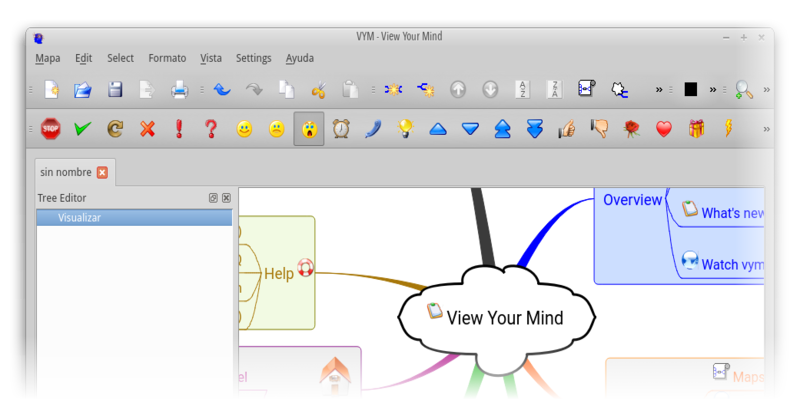Toggle the sad smiley flag
This screenshot has height=400, width=800.
coord(277,129)
